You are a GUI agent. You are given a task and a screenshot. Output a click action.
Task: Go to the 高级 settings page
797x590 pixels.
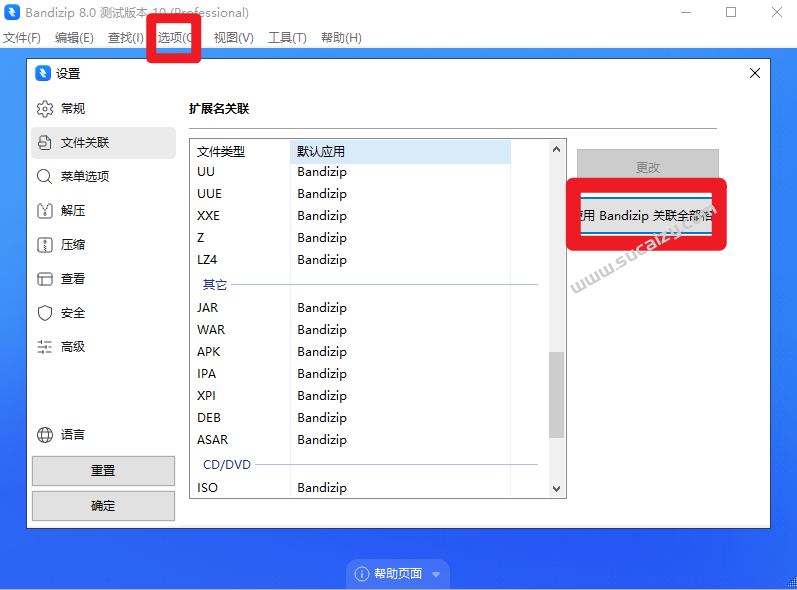coord(104,347)
